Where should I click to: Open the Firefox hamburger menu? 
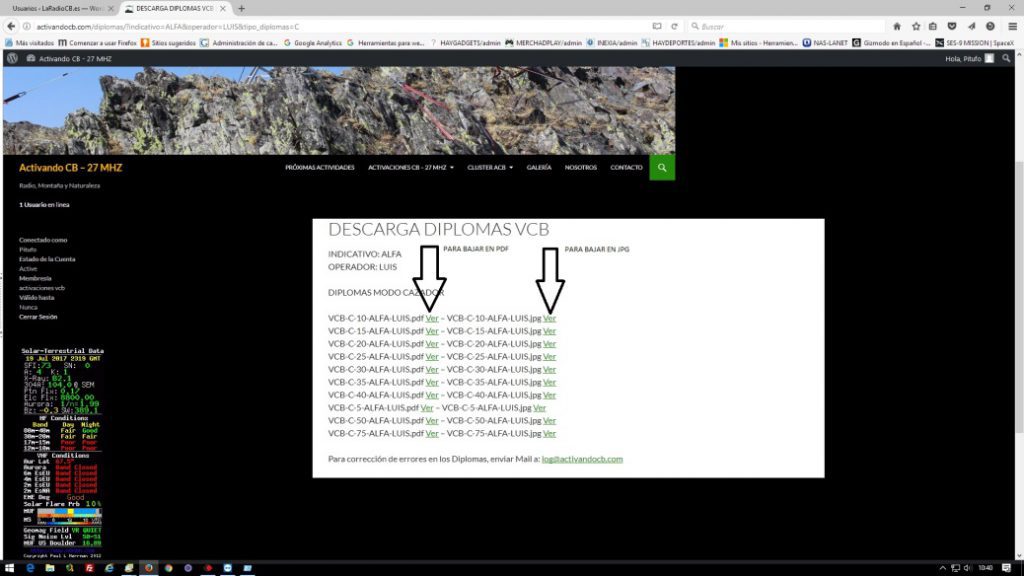[x=1012, y=26]
